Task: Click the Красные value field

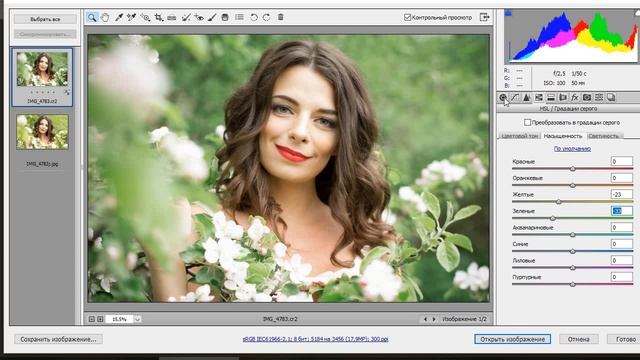Action: coord(622,161)
